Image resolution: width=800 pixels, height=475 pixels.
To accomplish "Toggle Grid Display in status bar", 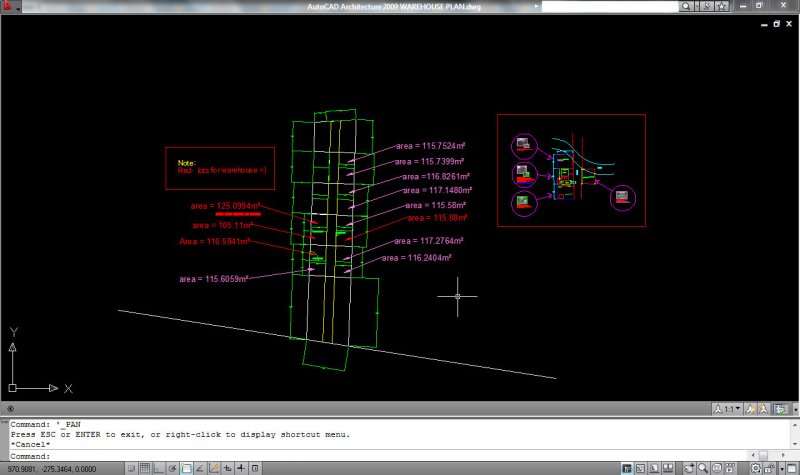I will [145, 468].
